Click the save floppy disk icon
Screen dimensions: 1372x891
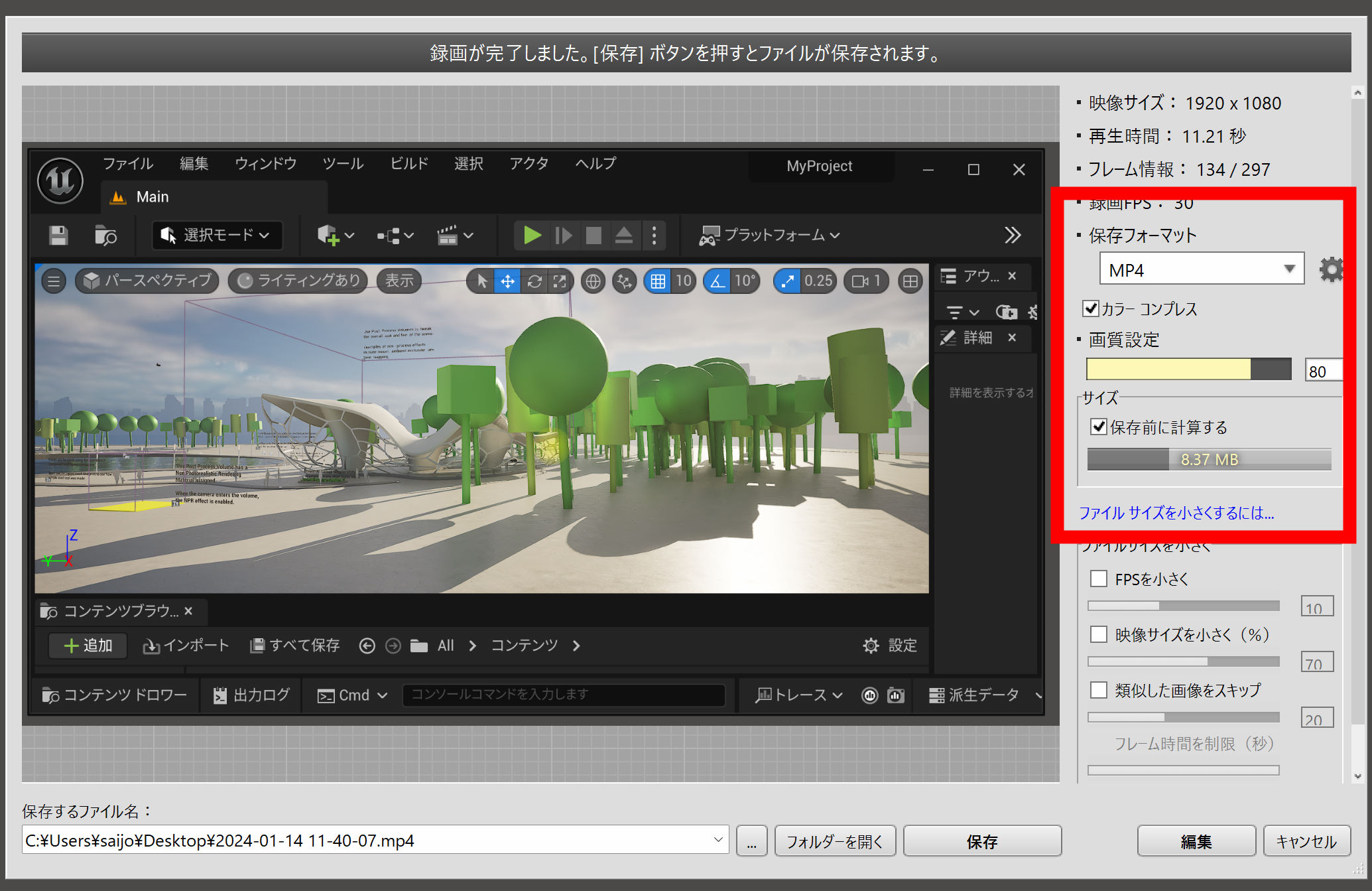coord(58,236)
